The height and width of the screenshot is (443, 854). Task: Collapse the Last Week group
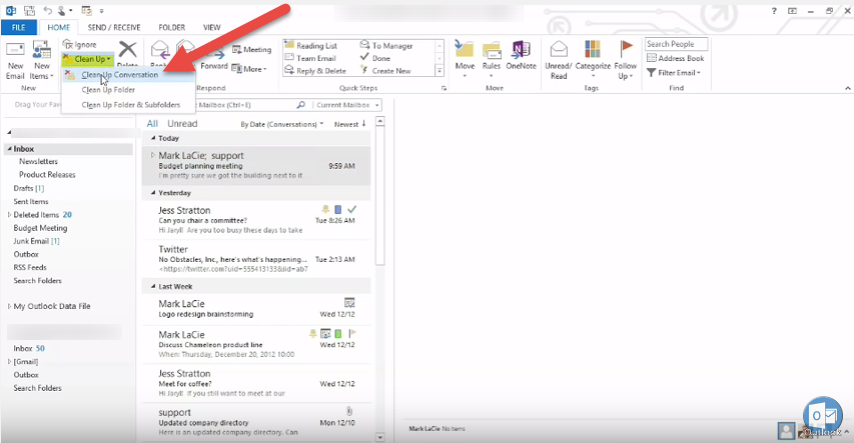[x=153, y=287]
